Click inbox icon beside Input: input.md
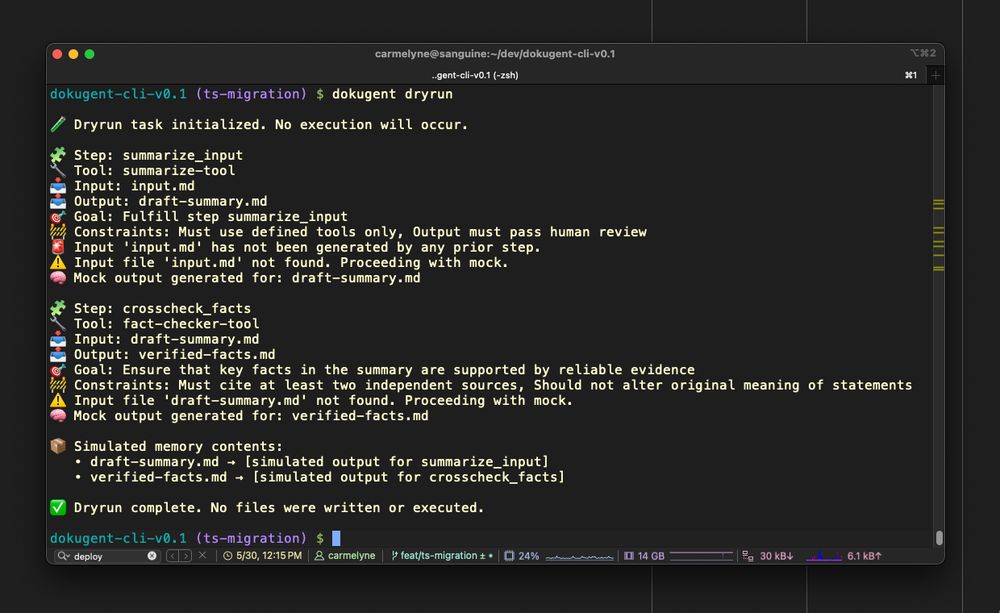Viewport: 1000px width, 613px height. coord(58,186)
